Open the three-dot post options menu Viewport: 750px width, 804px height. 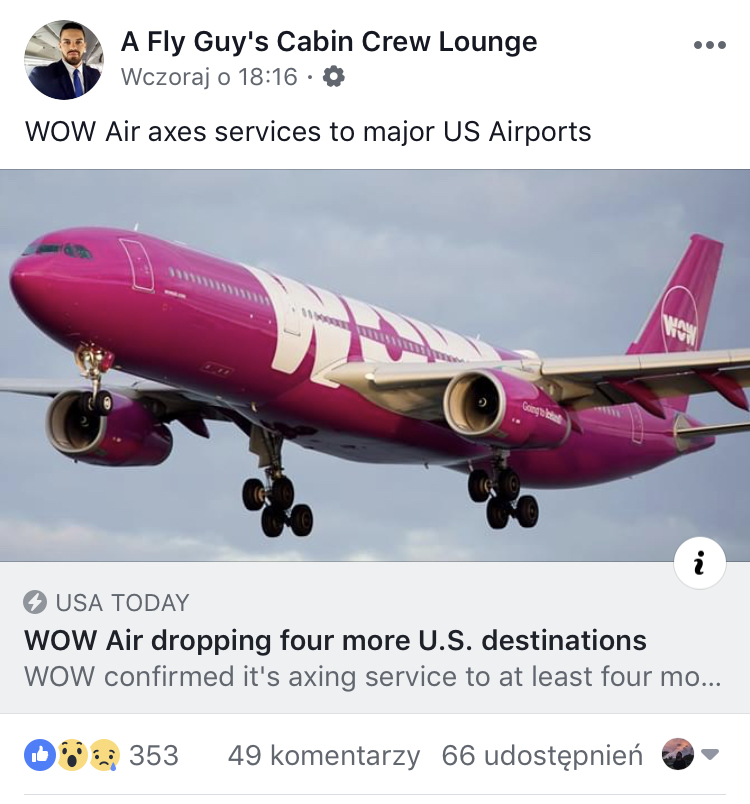click(x=710, y=45)
